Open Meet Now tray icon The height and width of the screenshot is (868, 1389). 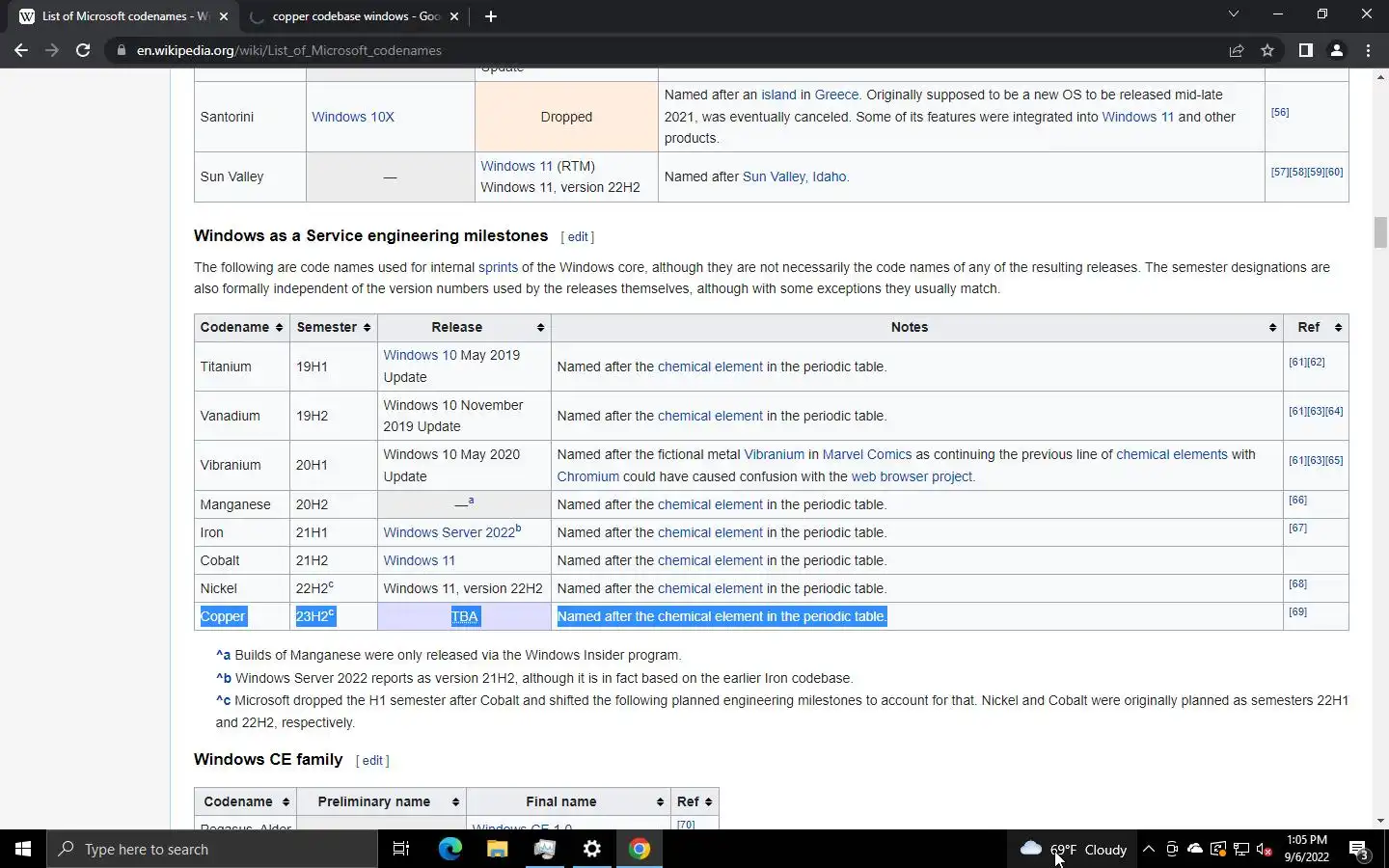pyautogui.click(x=1171, y=849)
